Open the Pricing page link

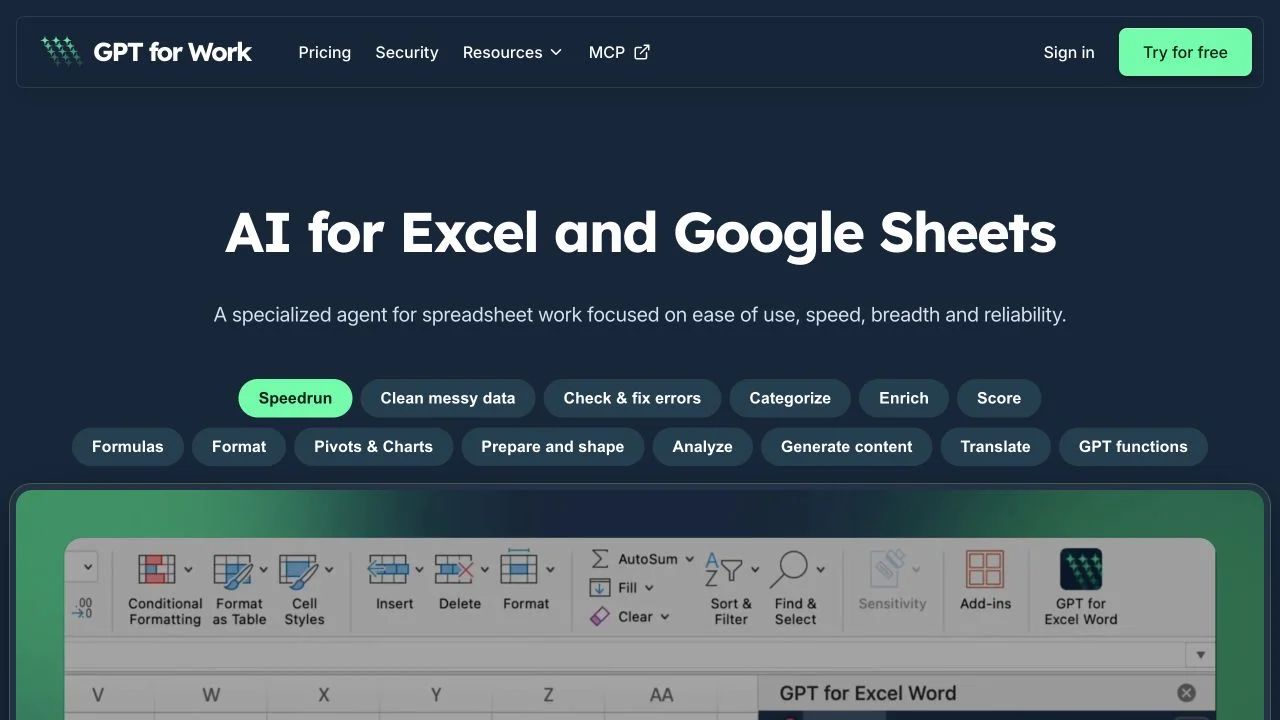click(x=325, y=52)
